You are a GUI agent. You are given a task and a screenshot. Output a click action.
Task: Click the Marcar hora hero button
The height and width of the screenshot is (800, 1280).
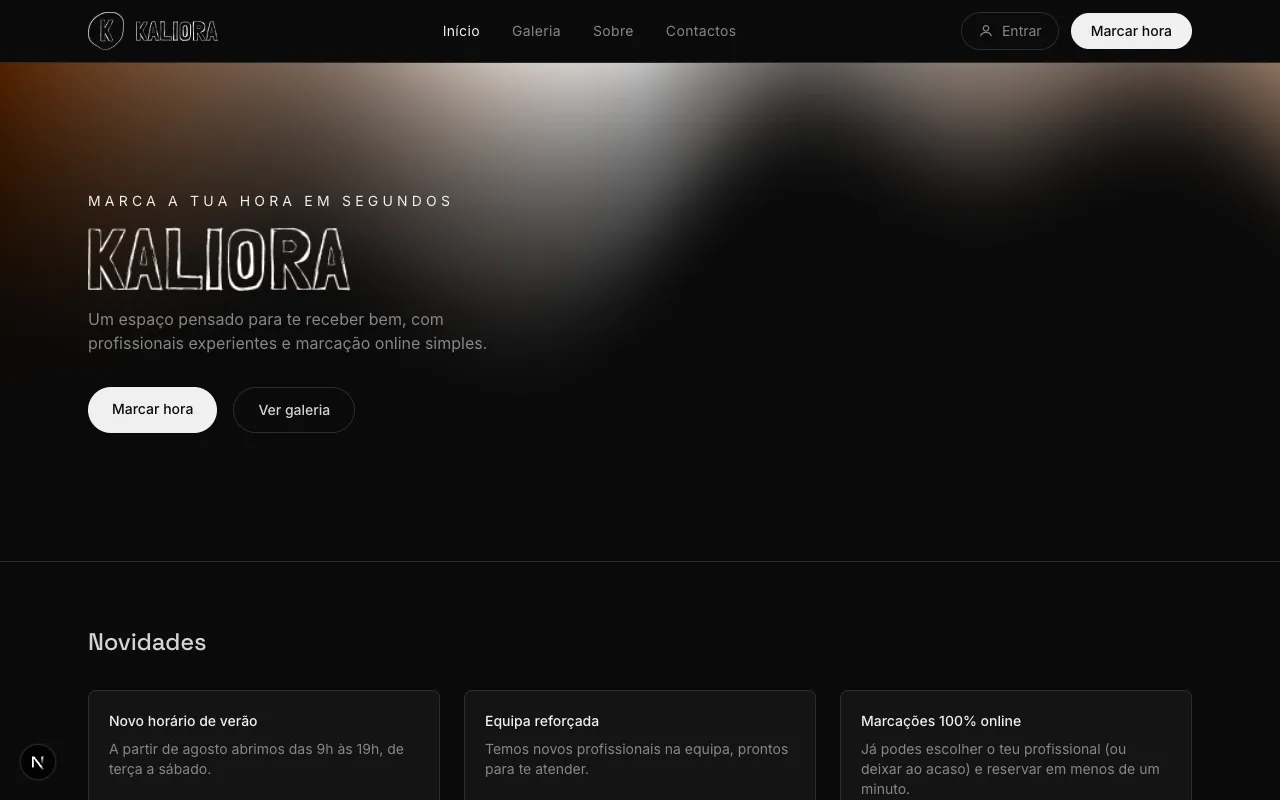tap(152, 410)
